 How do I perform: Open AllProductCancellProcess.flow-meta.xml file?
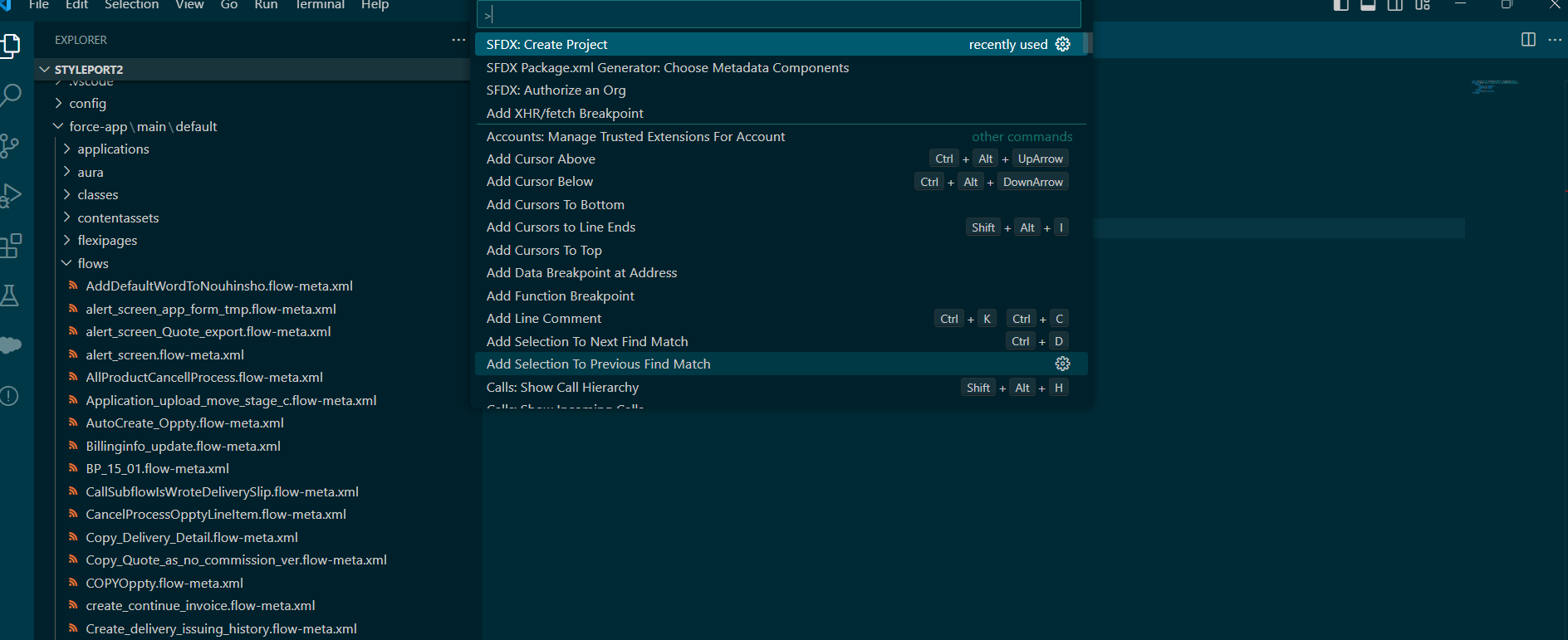(x=204, y=377)
